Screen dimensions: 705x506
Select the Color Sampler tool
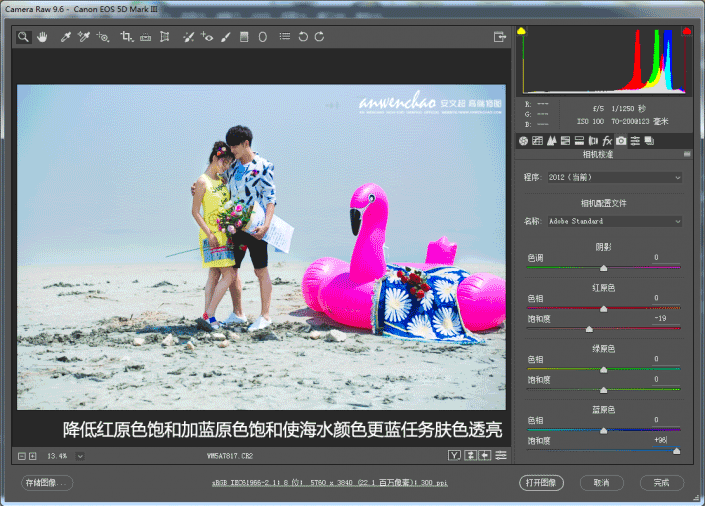pyautogui.click(x=84, y=37)
